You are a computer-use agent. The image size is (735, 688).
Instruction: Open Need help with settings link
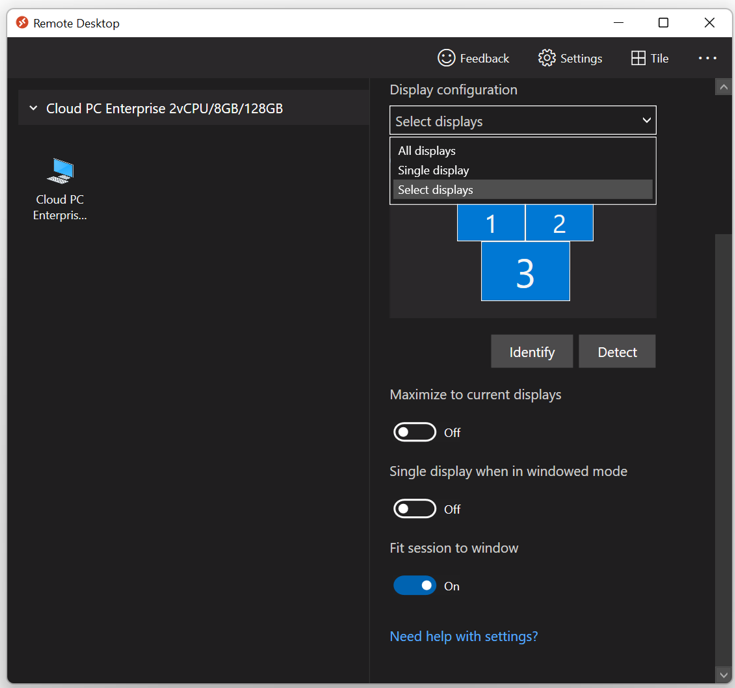(464, 636)
